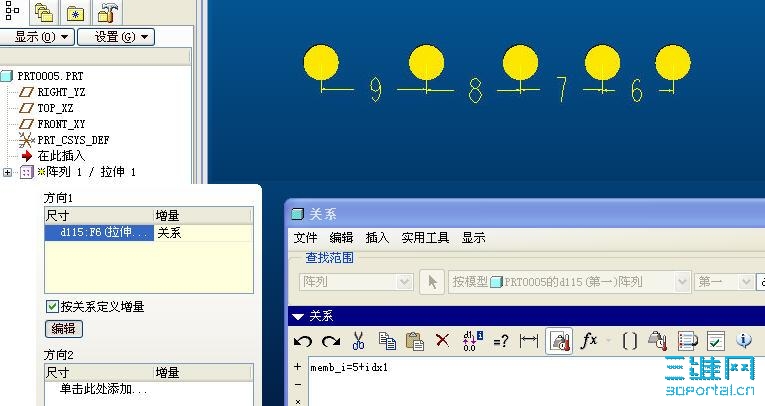The height and width of the screenshot is (406, 765).
Task: Open the 第一 combo box
Action: [724, 282]
